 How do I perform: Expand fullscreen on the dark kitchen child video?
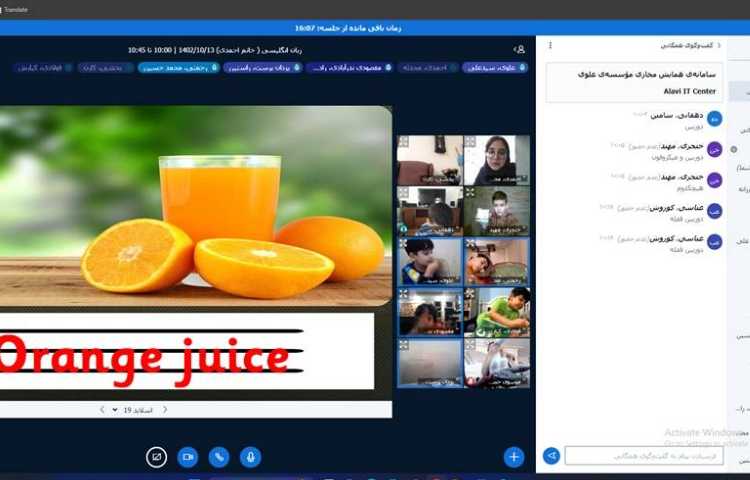tap(404, 293)
